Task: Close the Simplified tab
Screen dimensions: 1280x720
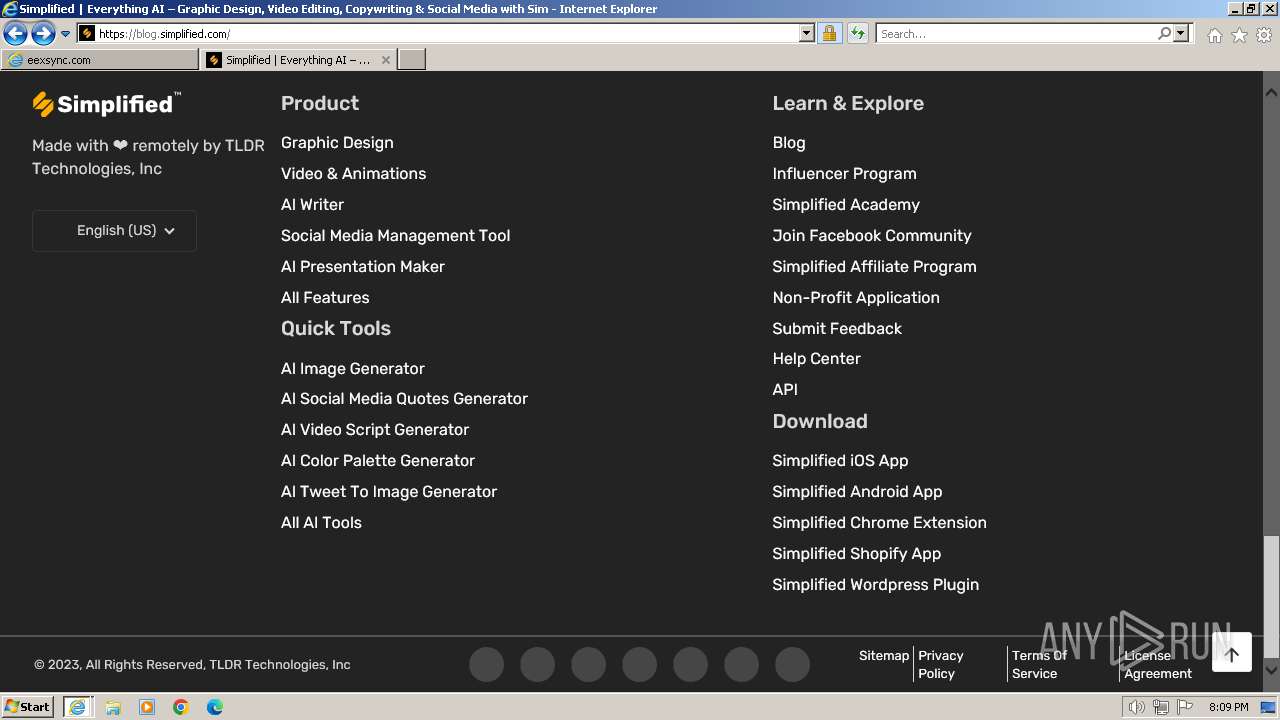Action: tap(386, 60)
